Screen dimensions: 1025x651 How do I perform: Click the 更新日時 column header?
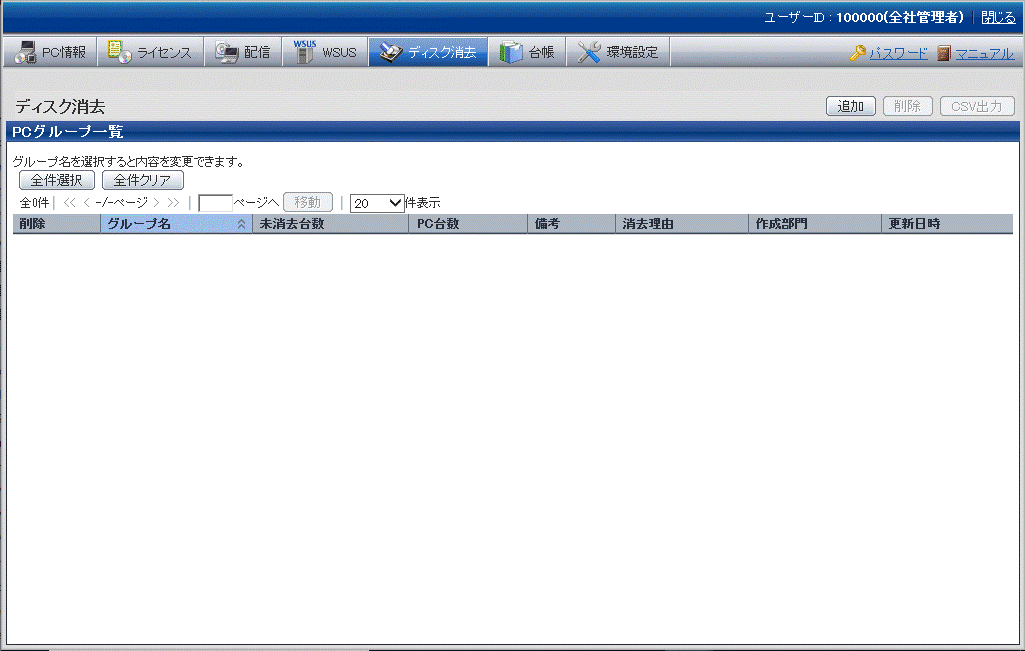947,224
